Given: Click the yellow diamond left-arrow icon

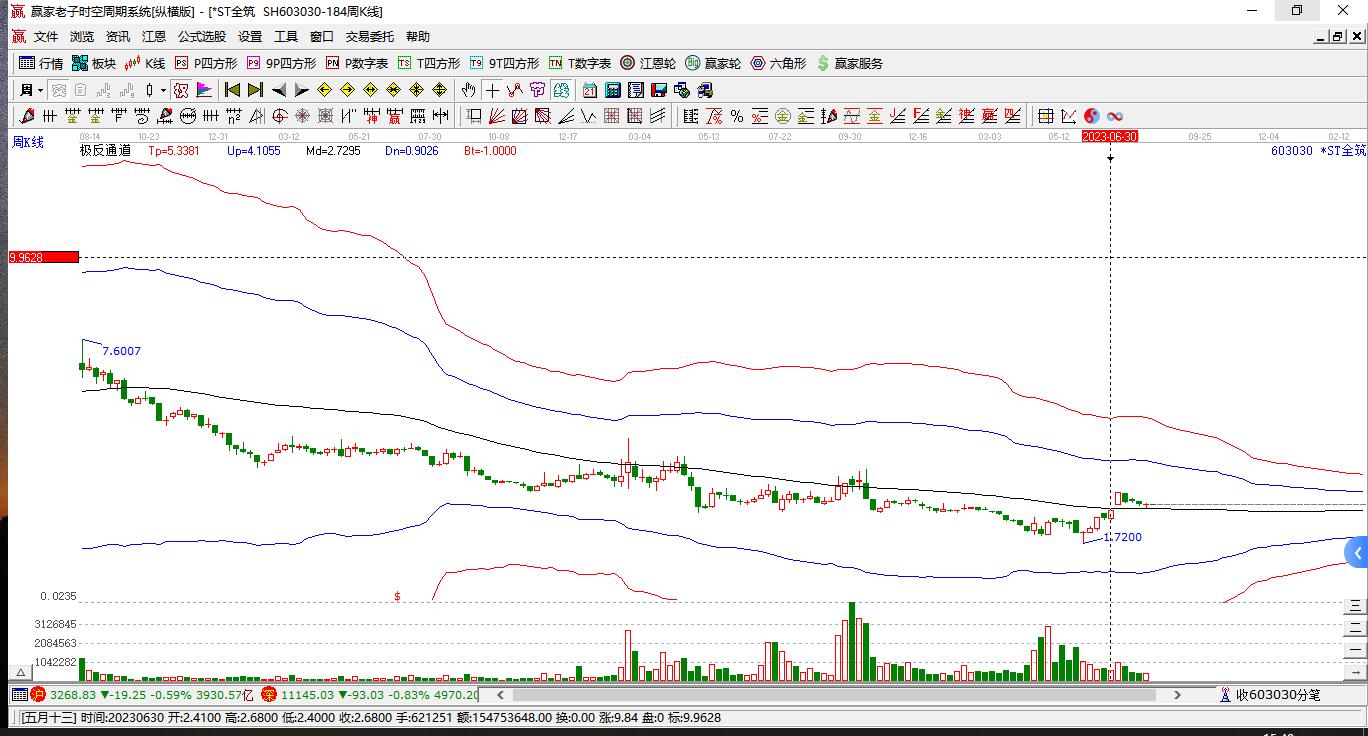Looking at the screenshot, I should 324,90.
